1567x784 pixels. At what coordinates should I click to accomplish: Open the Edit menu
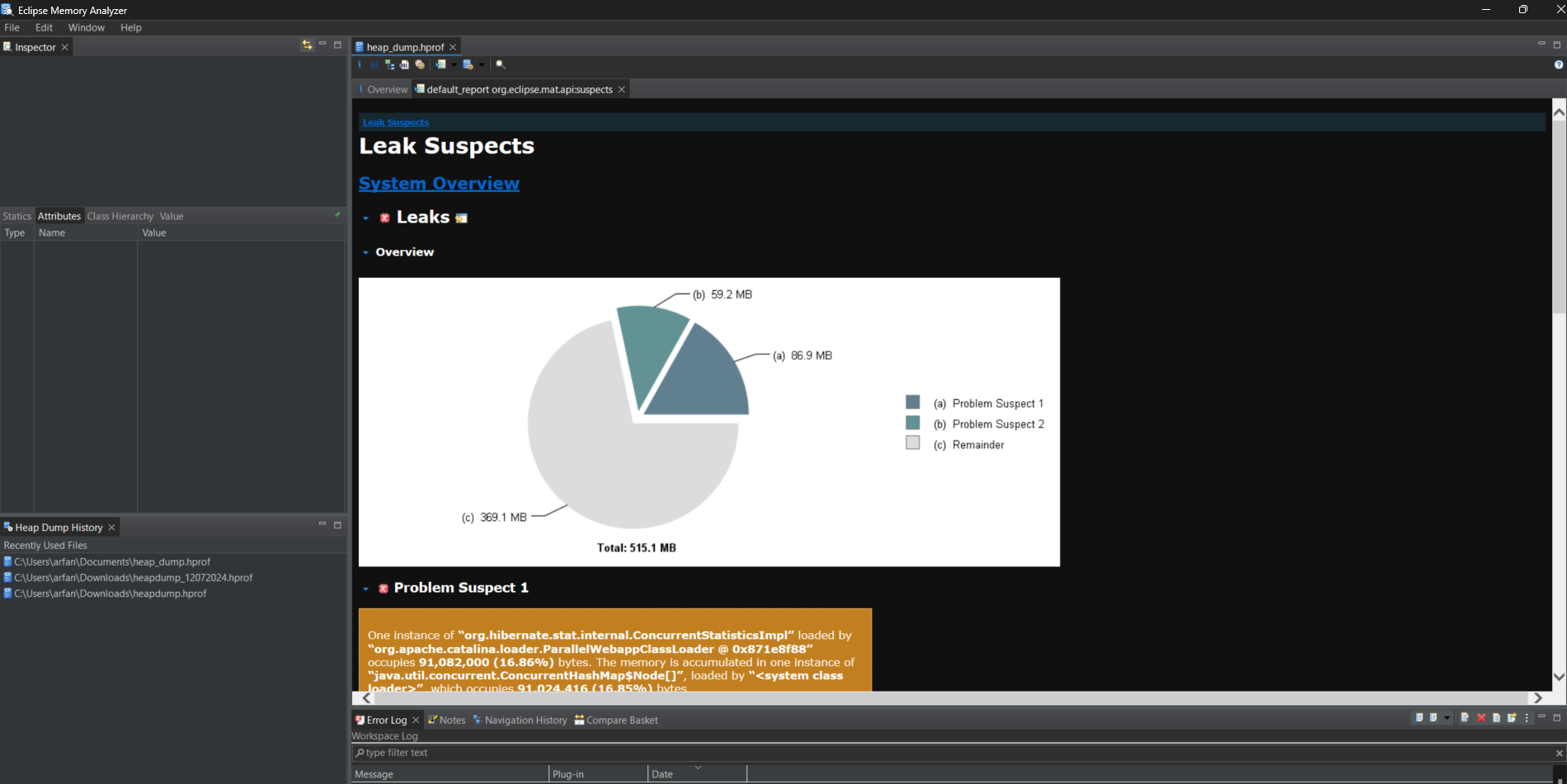(44, 27)
